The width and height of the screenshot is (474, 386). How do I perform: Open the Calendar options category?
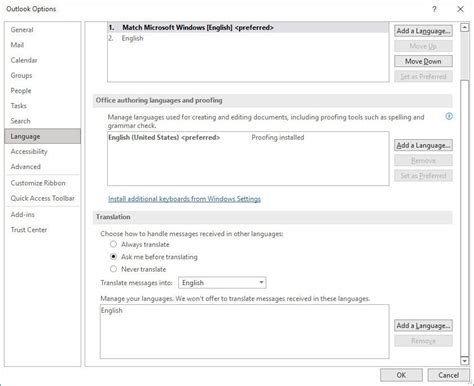pyautogui.click(x=24, y=60)
